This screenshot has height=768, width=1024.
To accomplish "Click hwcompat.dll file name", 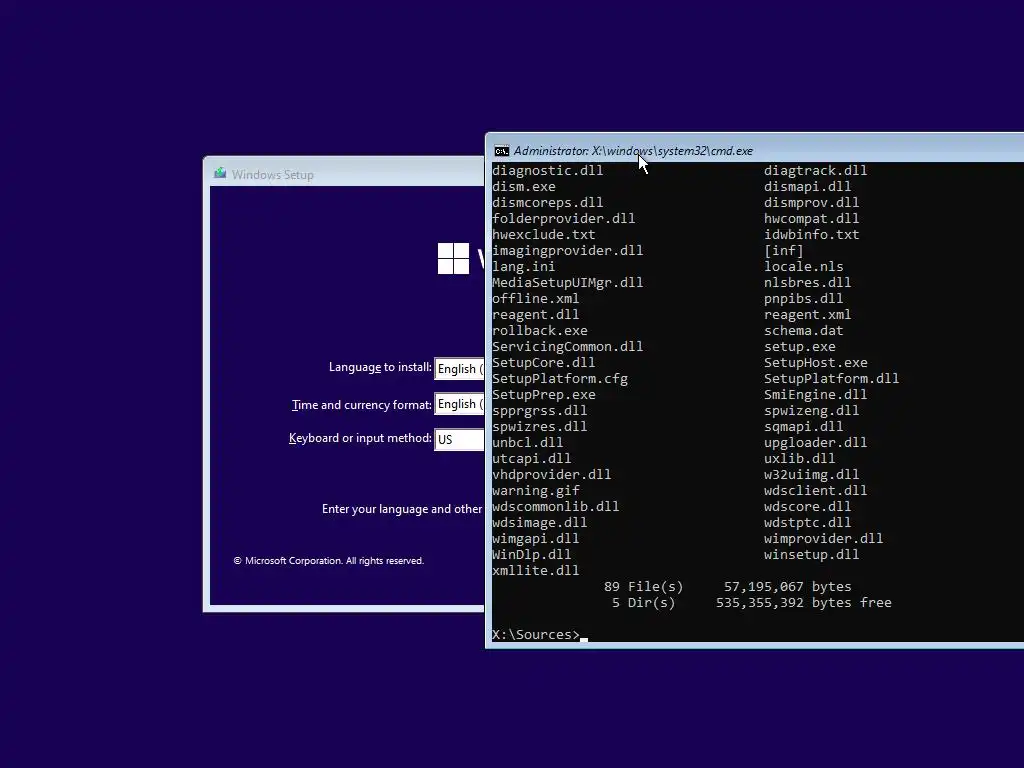I will 811,219.
